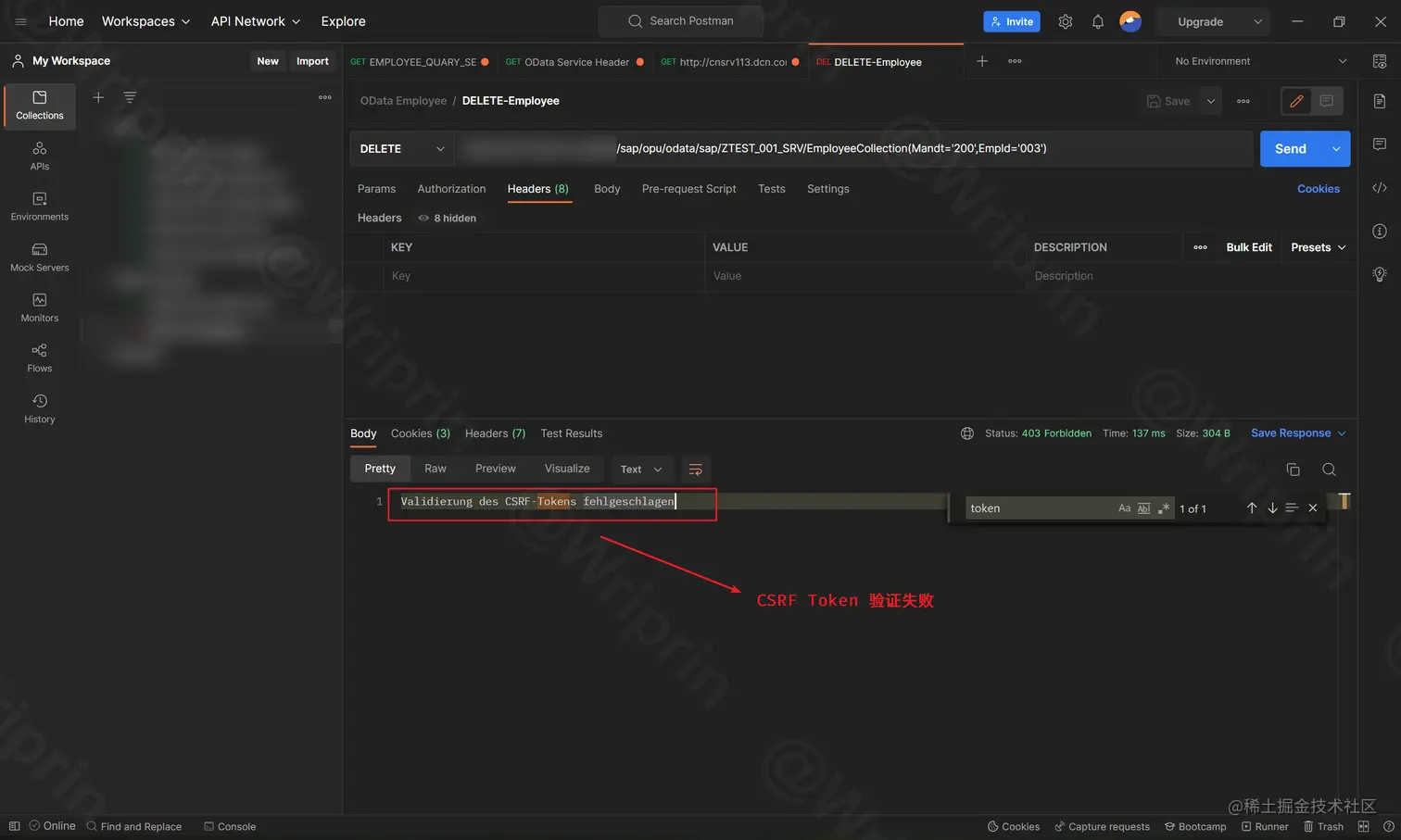Click the request URL field
The image size is (1401, 840).
point(853,148)
